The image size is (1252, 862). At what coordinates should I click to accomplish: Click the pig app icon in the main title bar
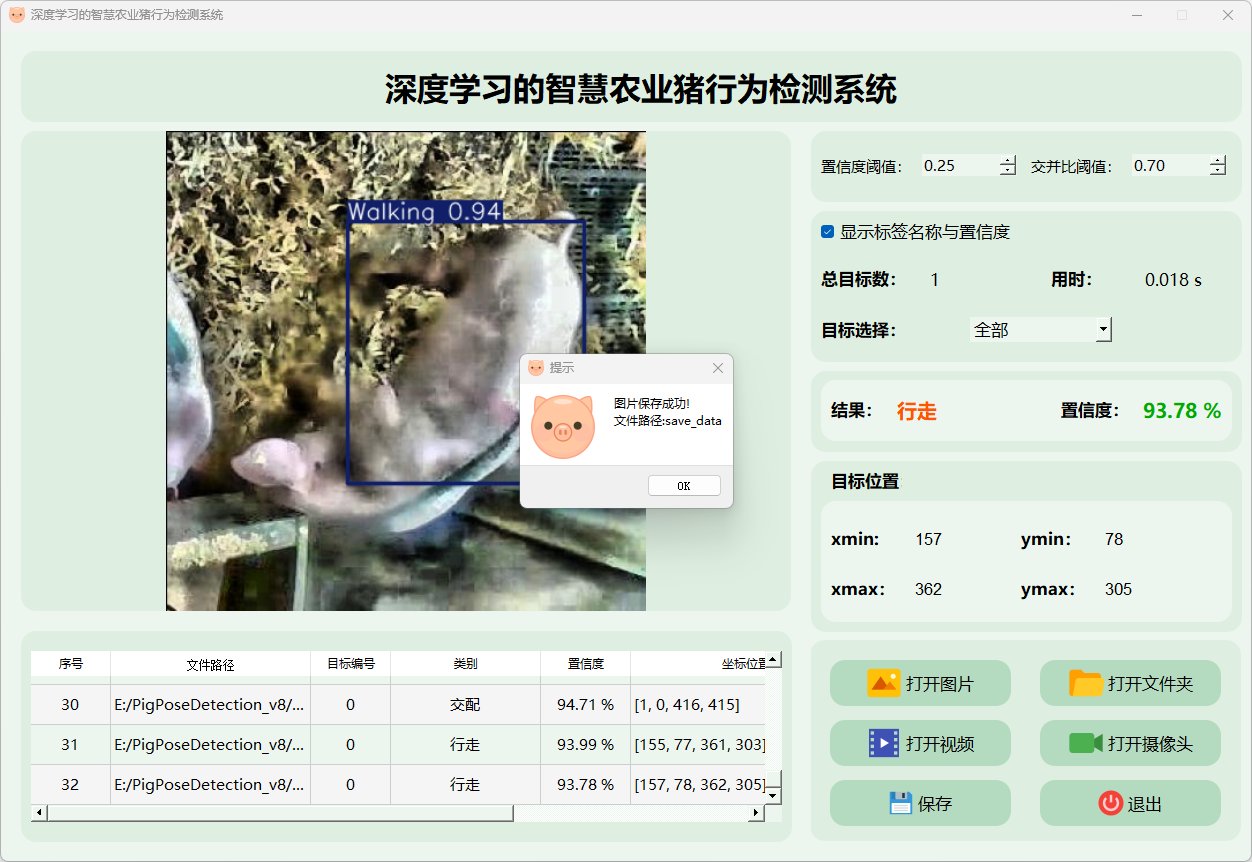pos(16,15)
